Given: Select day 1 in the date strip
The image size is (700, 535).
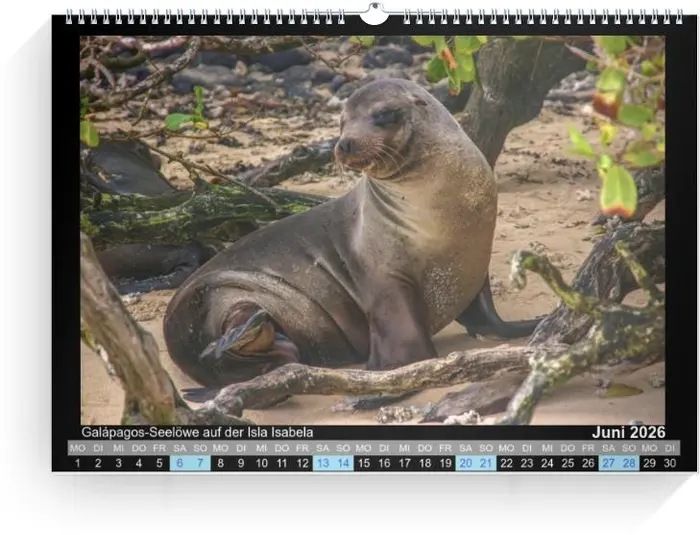Looking at the screenshot, I should [77, 463].
